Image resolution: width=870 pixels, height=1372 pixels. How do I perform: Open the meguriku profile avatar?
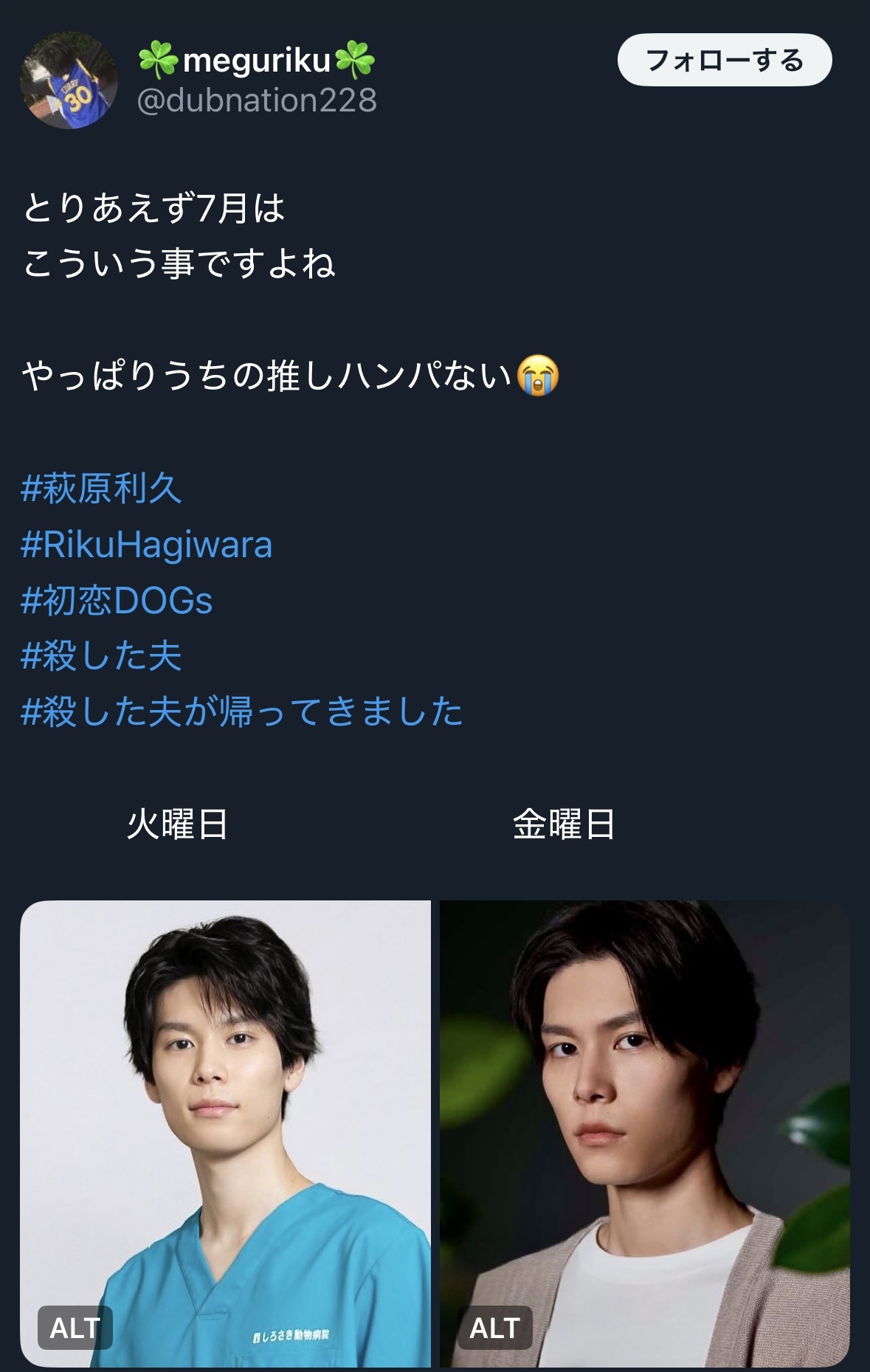(x=69, y=80)
